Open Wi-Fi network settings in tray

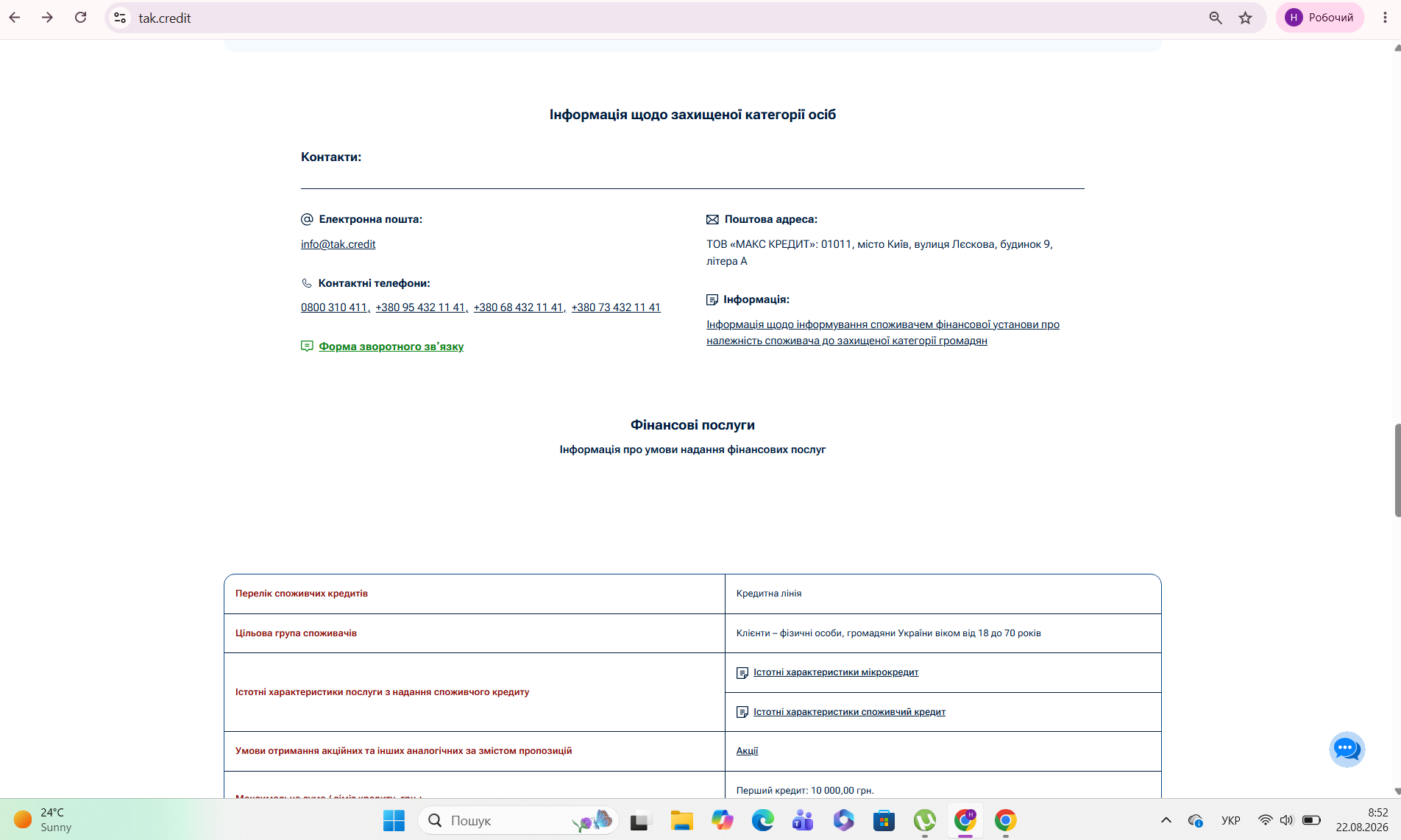point(1265,820)
